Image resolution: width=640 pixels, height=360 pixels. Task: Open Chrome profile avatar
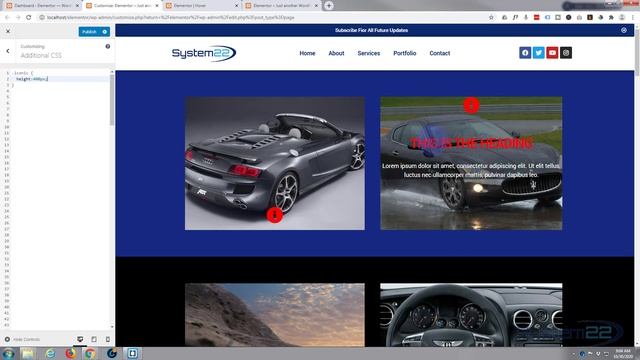622,18
